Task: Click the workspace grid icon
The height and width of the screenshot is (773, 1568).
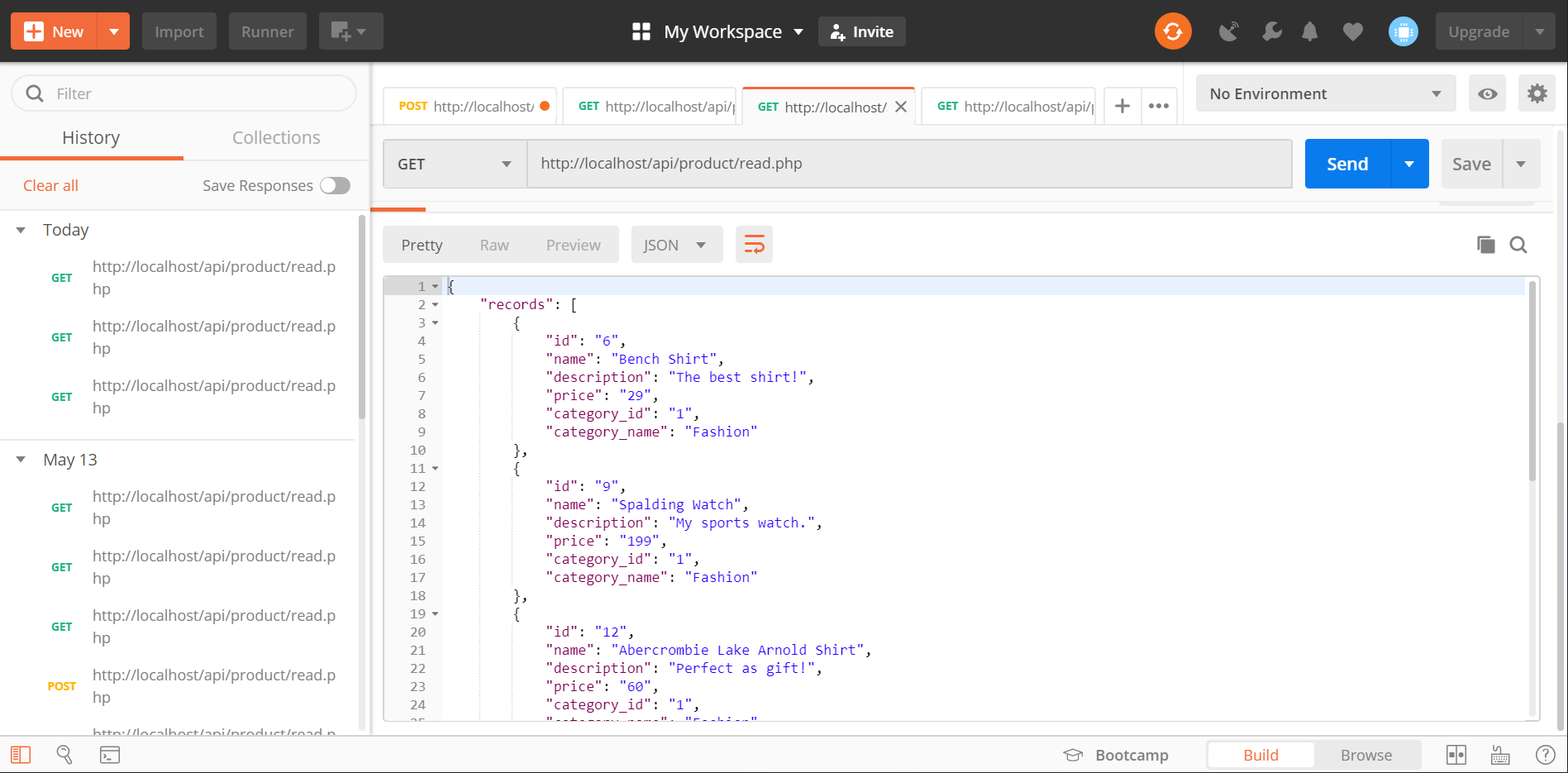Action: [641, 31]
